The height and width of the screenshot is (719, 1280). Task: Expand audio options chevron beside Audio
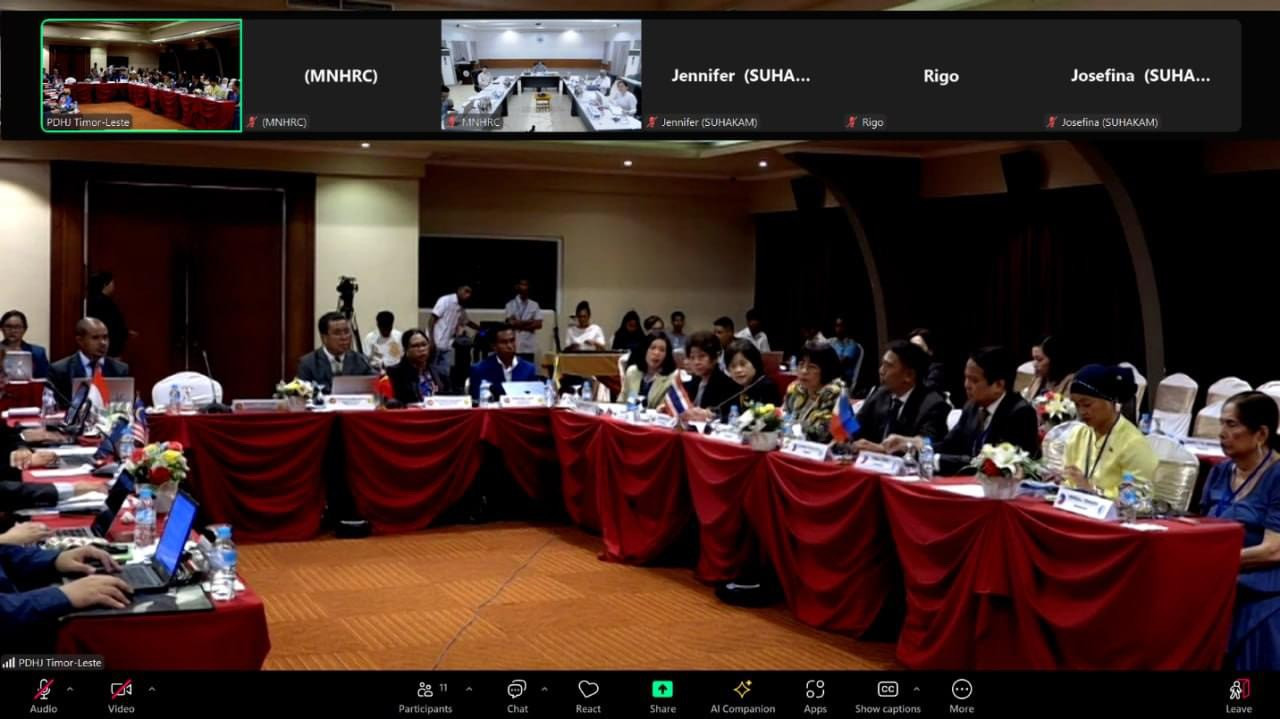coord(69,689)
